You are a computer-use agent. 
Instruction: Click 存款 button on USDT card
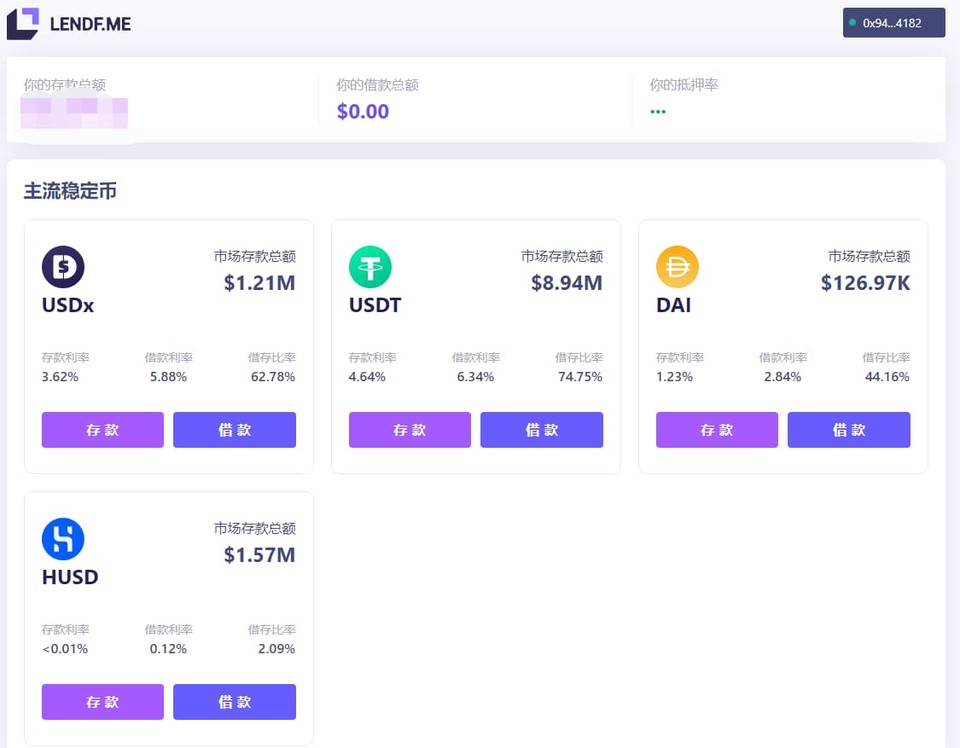click(409, 430)
